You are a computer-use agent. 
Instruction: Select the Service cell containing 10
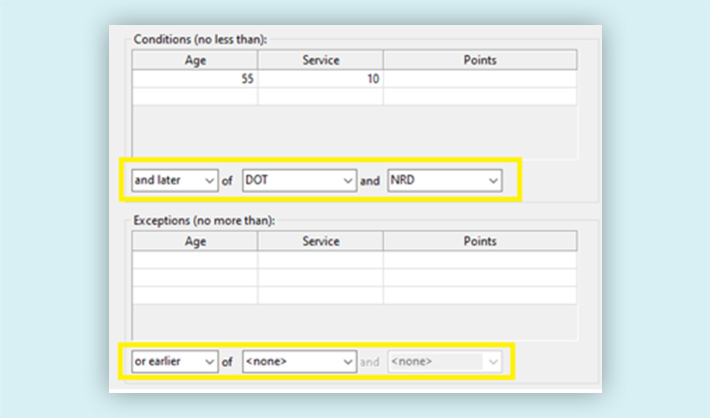[320, 79]
